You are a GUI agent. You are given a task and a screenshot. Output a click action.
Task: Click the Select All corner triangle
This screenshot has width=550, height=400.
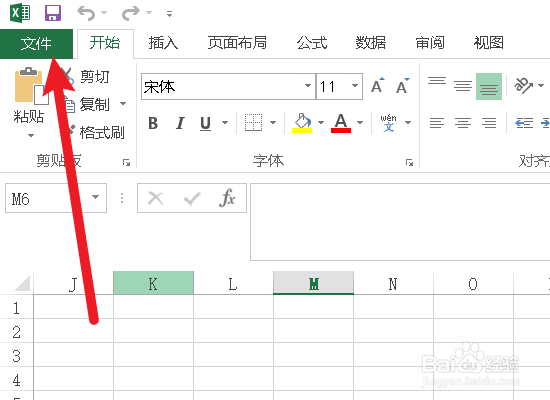(x=23, y=283)
